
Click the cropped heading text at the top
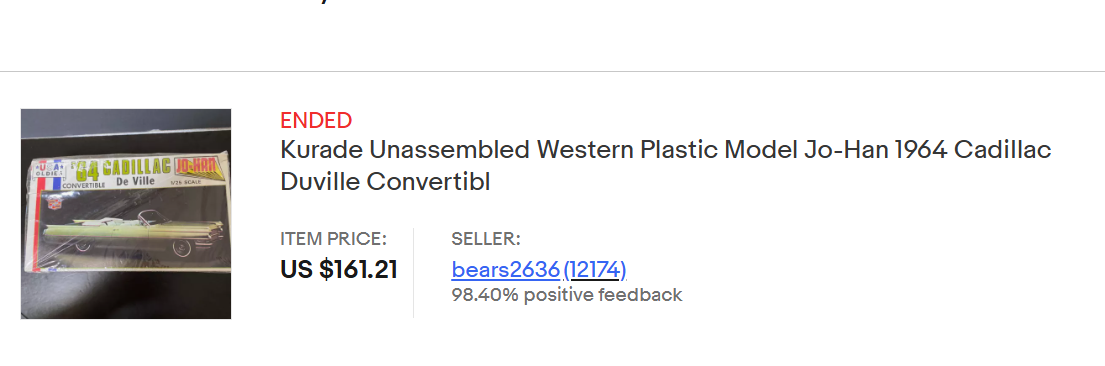(321, 2)
